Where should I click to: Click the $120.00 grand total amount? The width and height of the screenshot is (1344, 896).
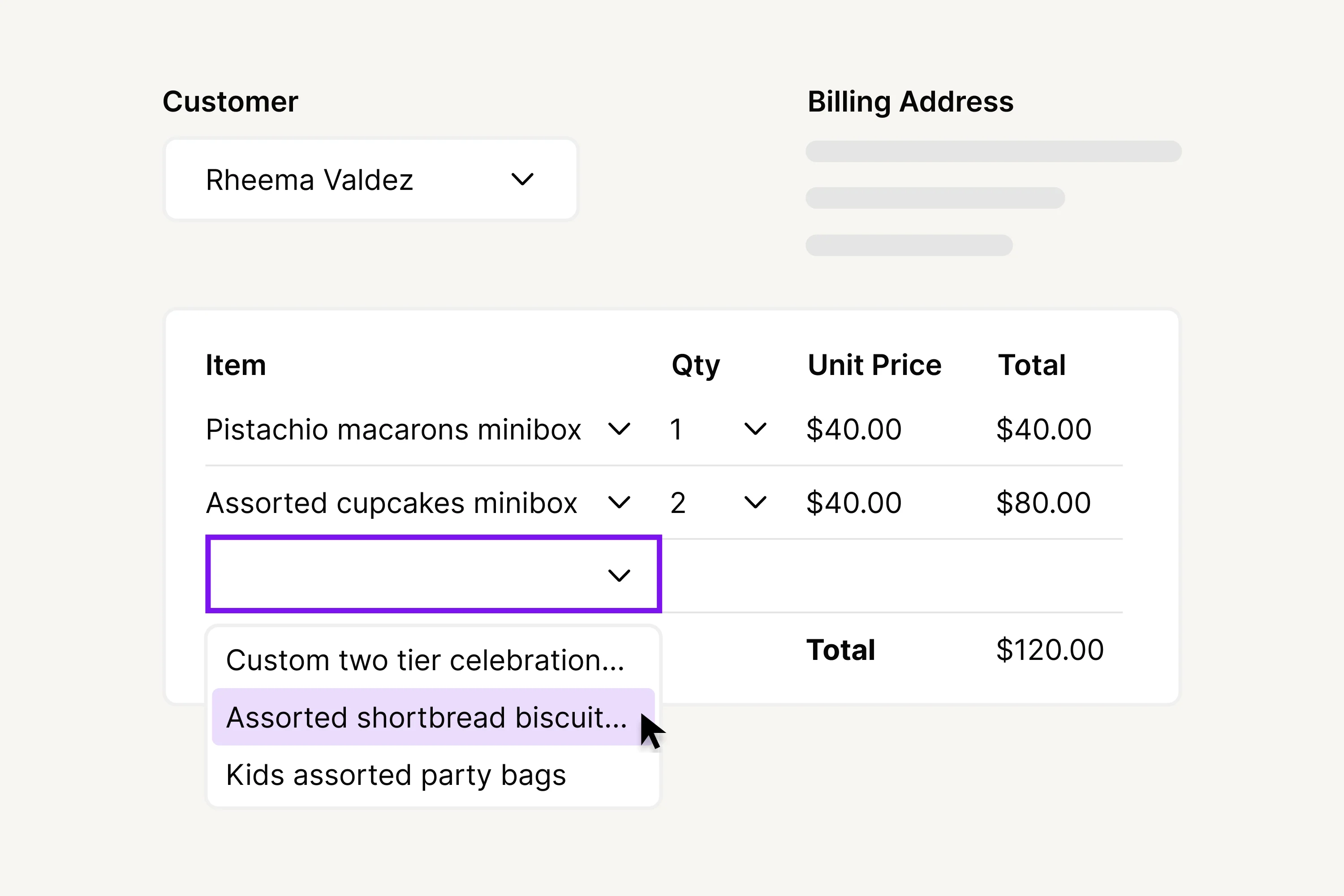(x=1050, y=650)
